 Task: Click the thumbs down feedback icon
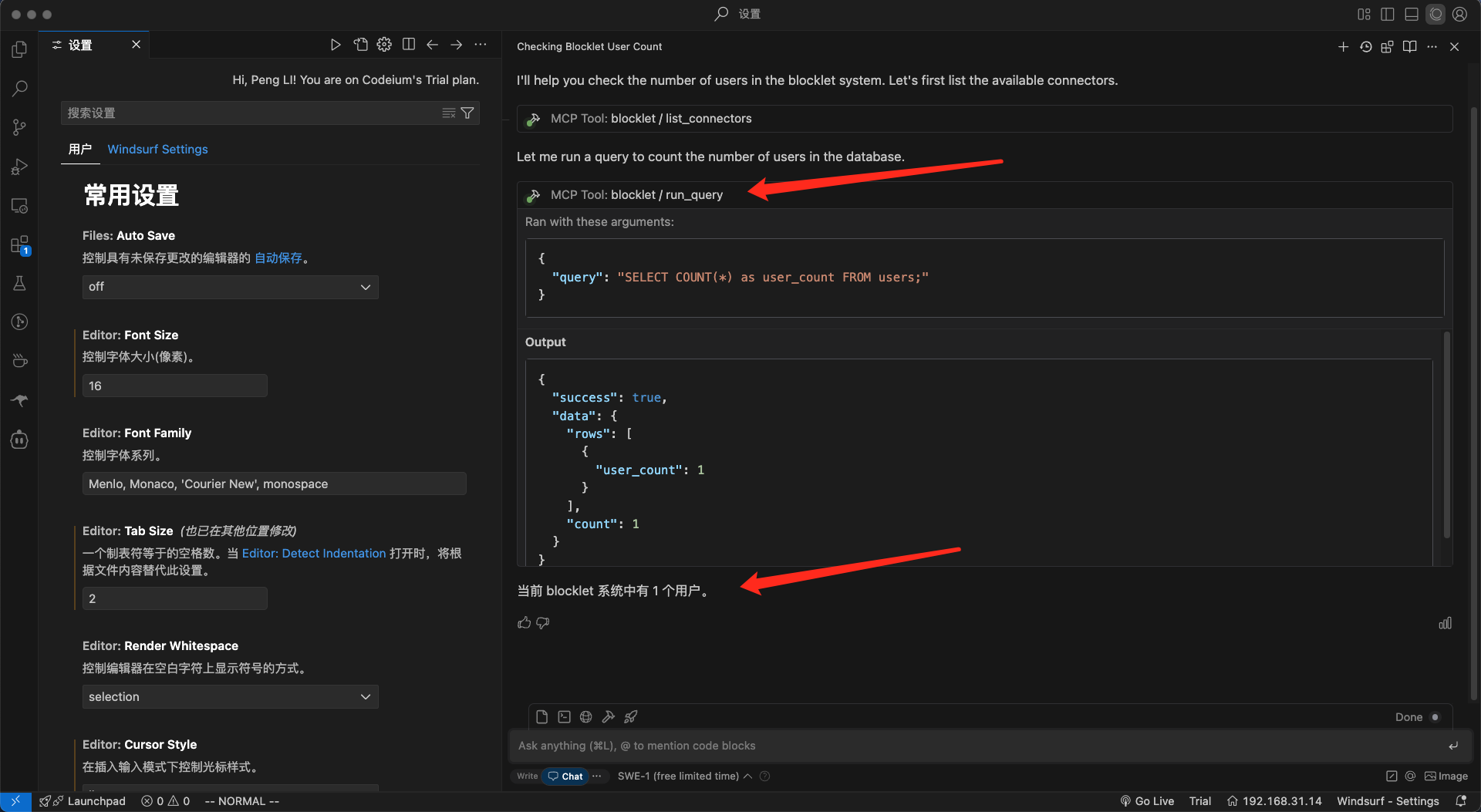(543, 622)
